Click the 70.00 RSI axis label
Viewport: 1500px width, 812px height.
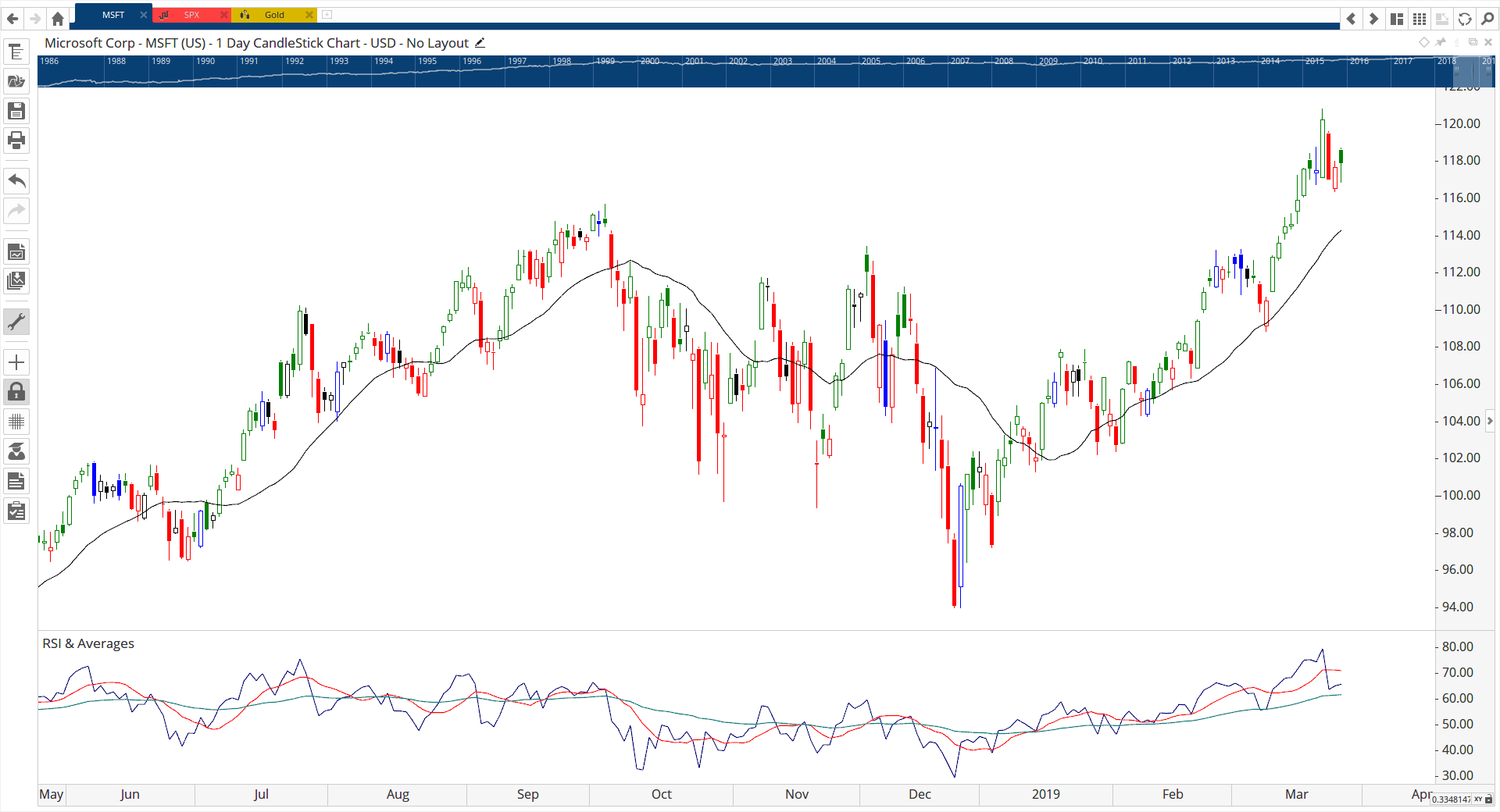[1458, 672]
